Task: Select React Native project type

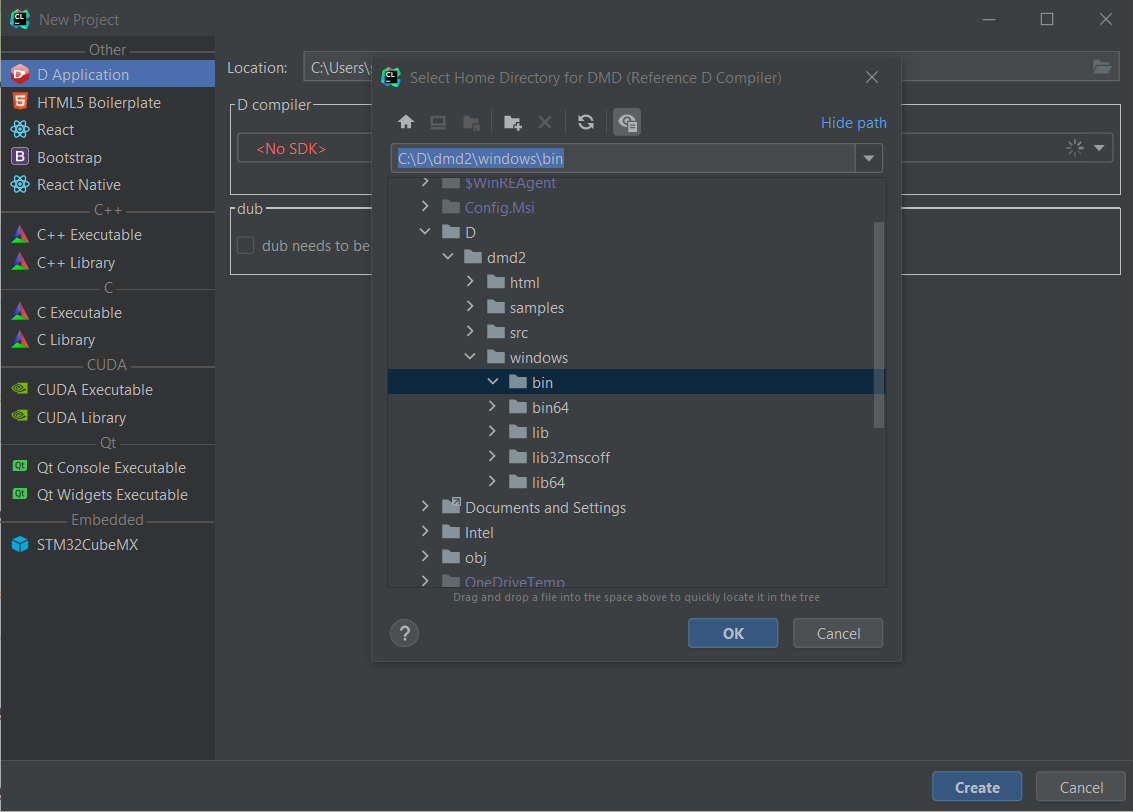Action: [108, 185]
